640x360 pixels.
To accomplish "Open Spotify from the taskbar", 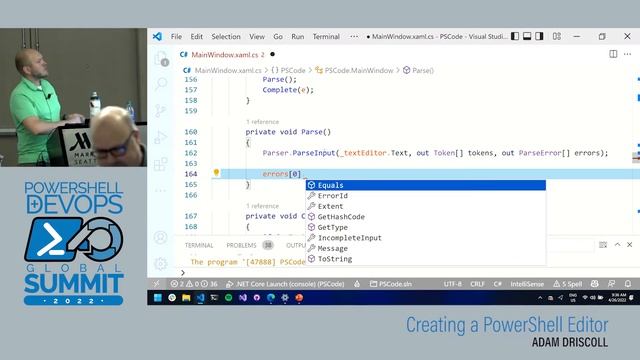I will tap(229, 298).
